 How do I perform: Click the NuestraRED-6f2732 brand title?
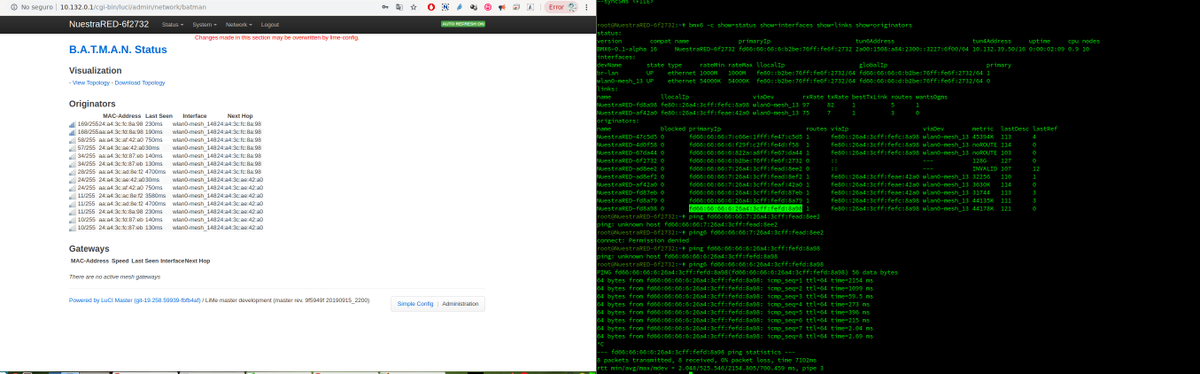click(x=109, y=24)
